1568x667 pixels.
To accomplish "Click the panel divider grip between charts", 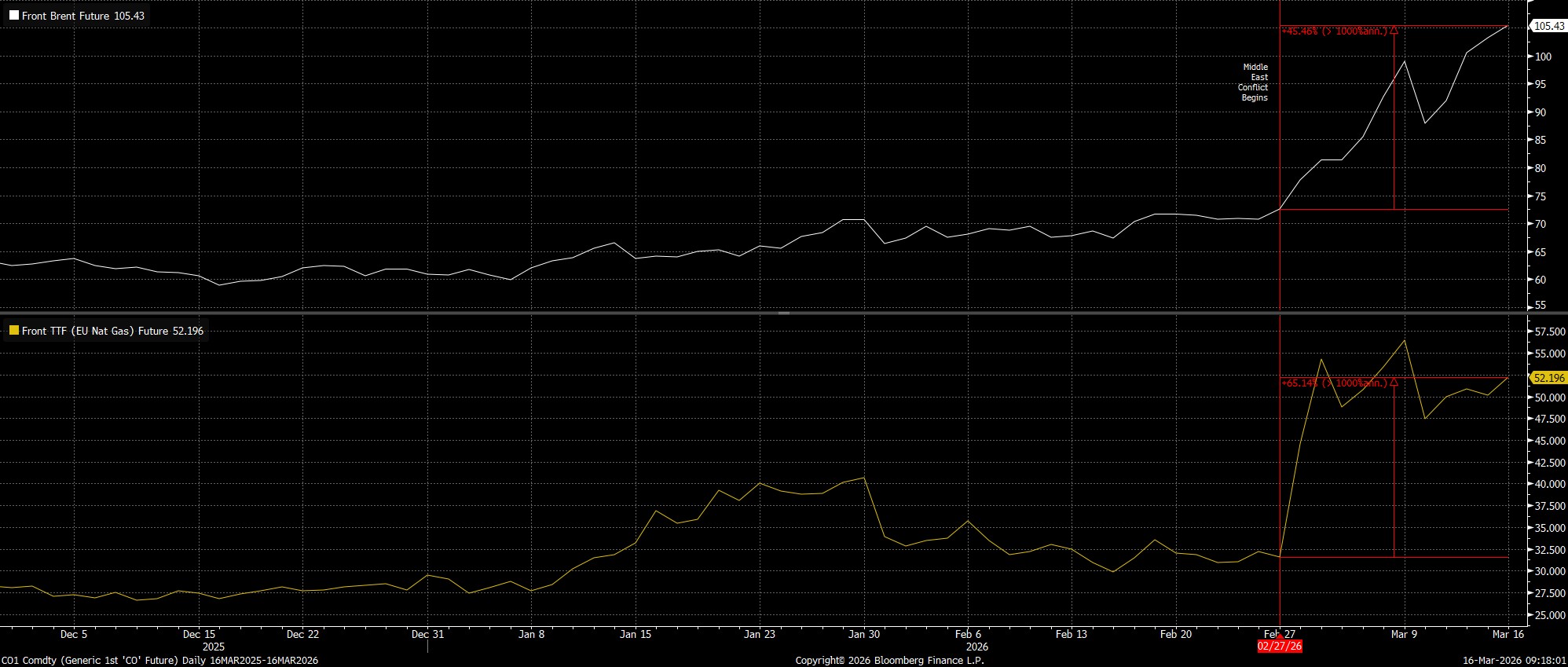I will point(783,313).
